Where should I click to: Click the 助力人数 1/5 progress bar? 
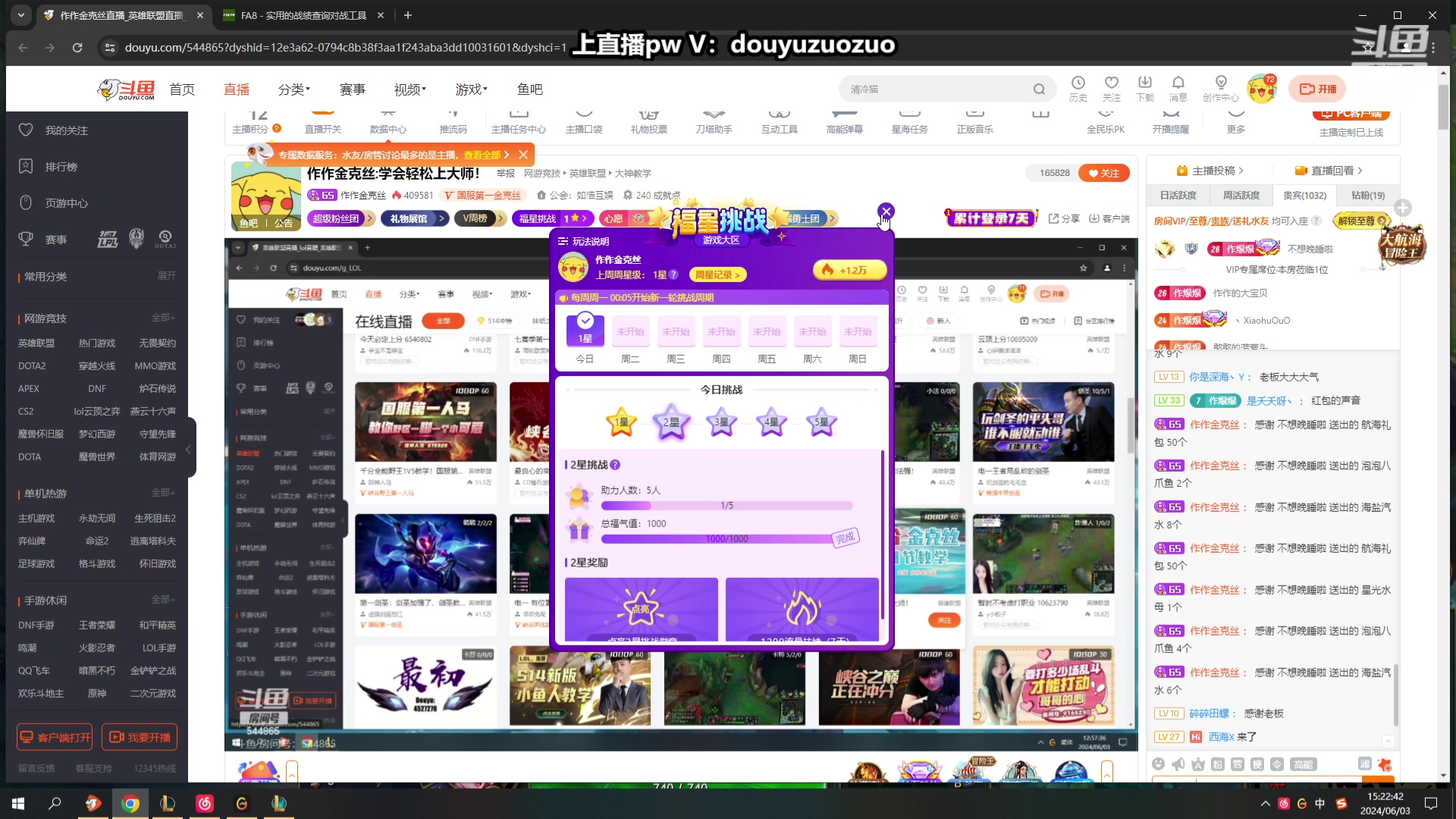[726, 506]
